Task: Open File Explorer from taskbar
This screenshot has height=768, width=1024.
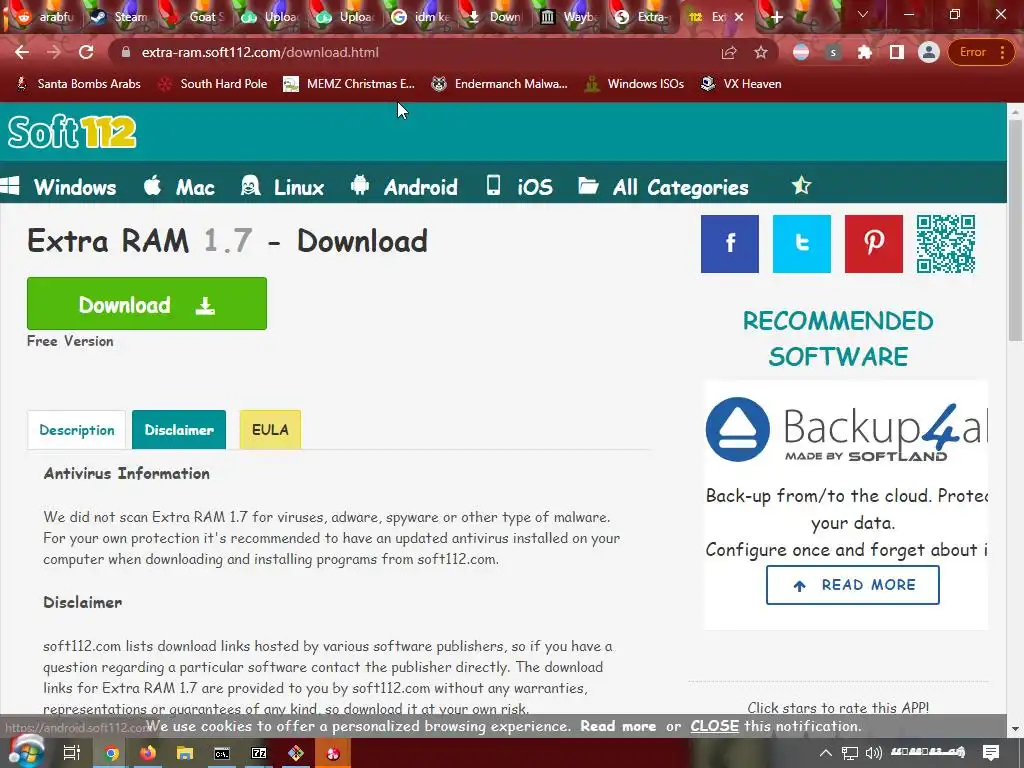Action: point(185,753)
